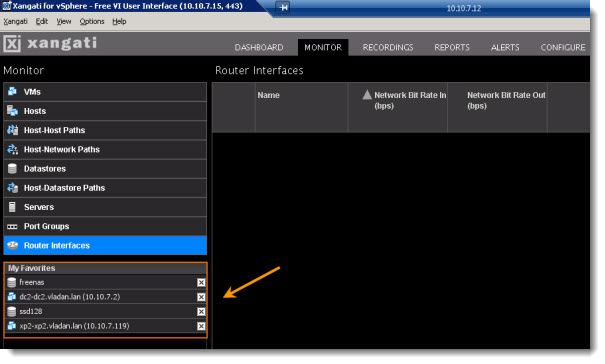The height and width of the screenshot is (364, 605).
Task: Select Host-Network Paths entry
Action: click(105, 149)
